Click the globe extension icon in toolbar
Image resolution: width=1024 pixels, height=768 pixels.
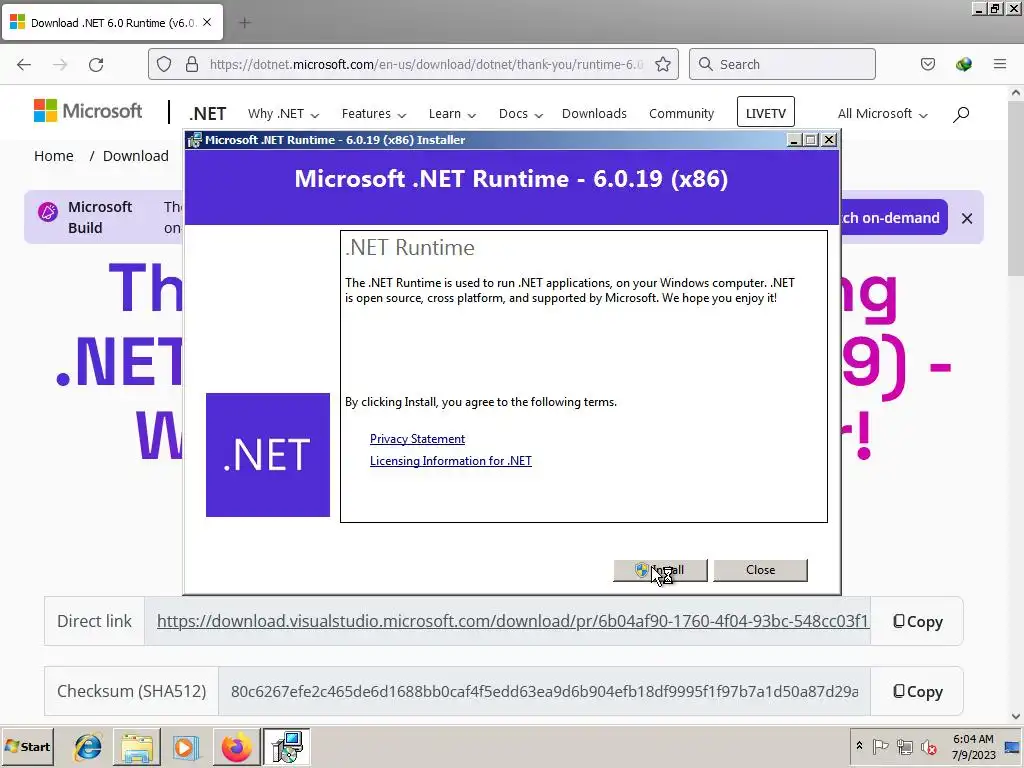point(963,64)
